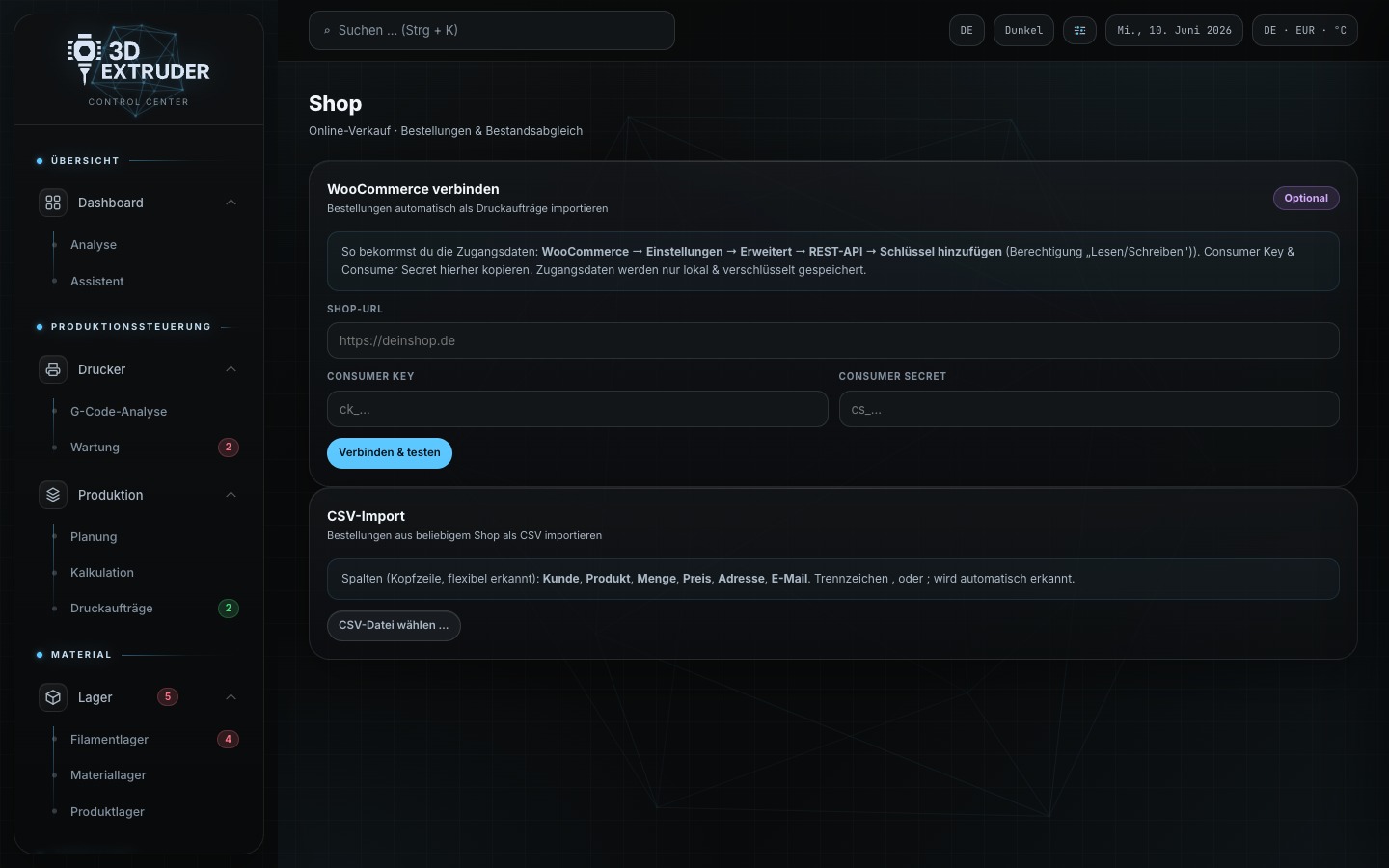Viewport: 1389px width, 868px height.
Task: Open Druckaufträge in the sidebar
Action: 112,609
